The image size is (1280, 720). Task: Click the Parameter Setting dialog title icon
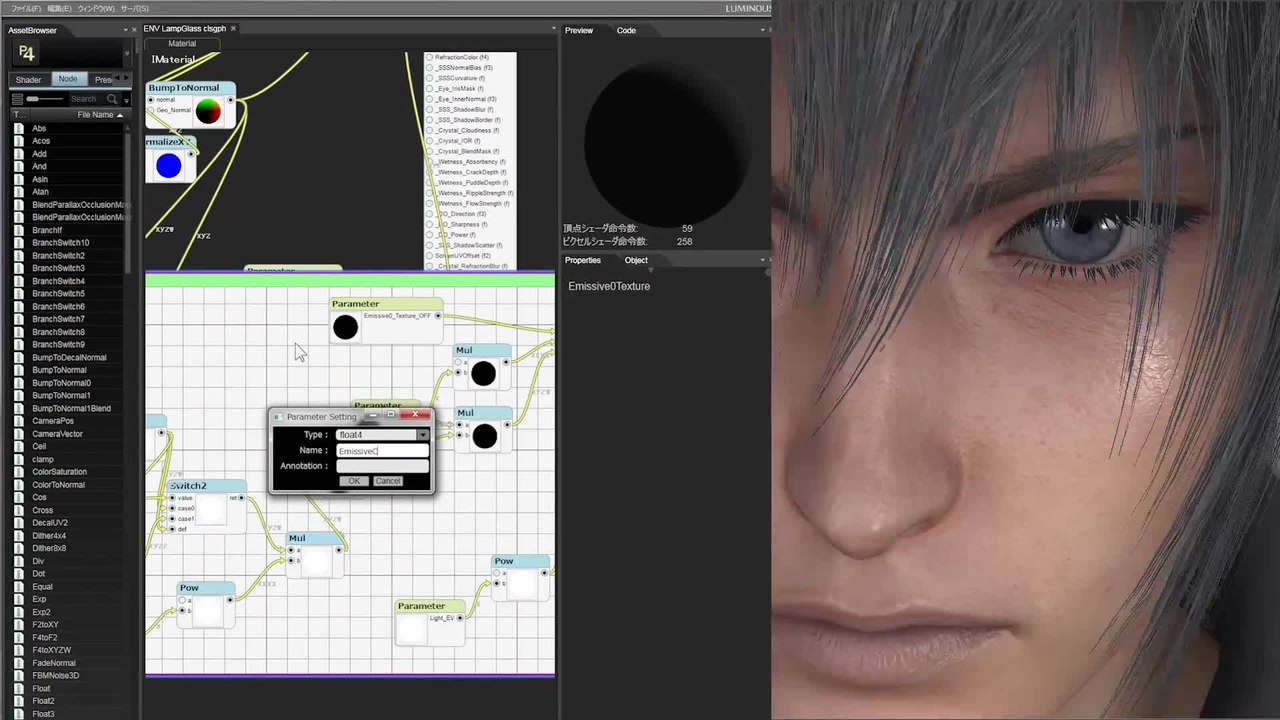coord(279,416)
